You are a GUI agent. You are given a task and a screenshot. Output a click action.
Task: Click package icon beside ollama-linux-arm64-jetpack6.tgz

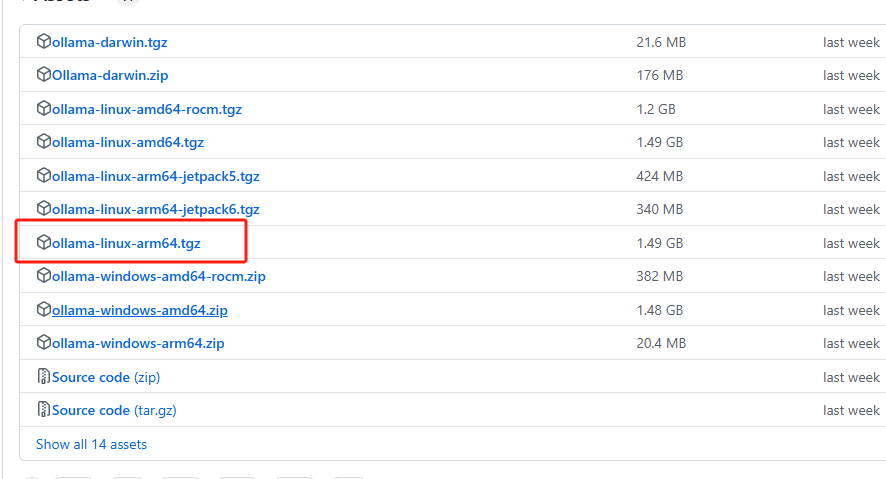[44, 208]
